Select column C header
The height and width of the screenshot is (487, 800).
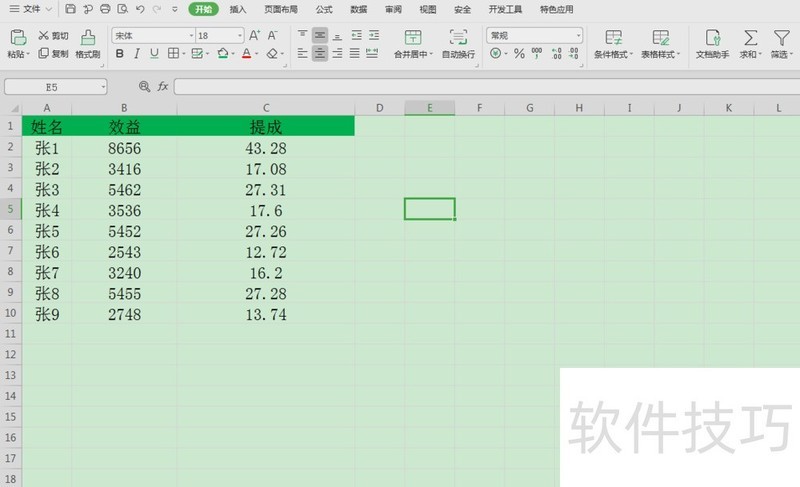(266, 108)
